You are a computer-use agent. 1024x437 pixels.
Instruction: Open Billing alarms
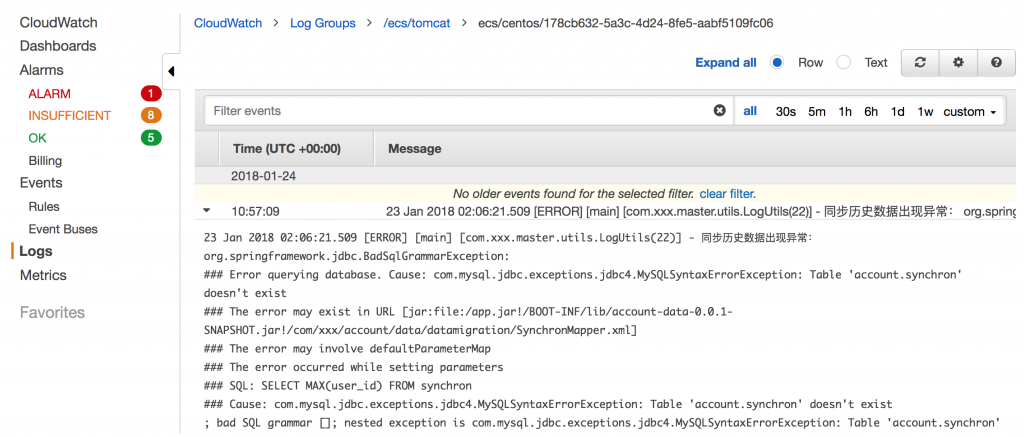45,161
